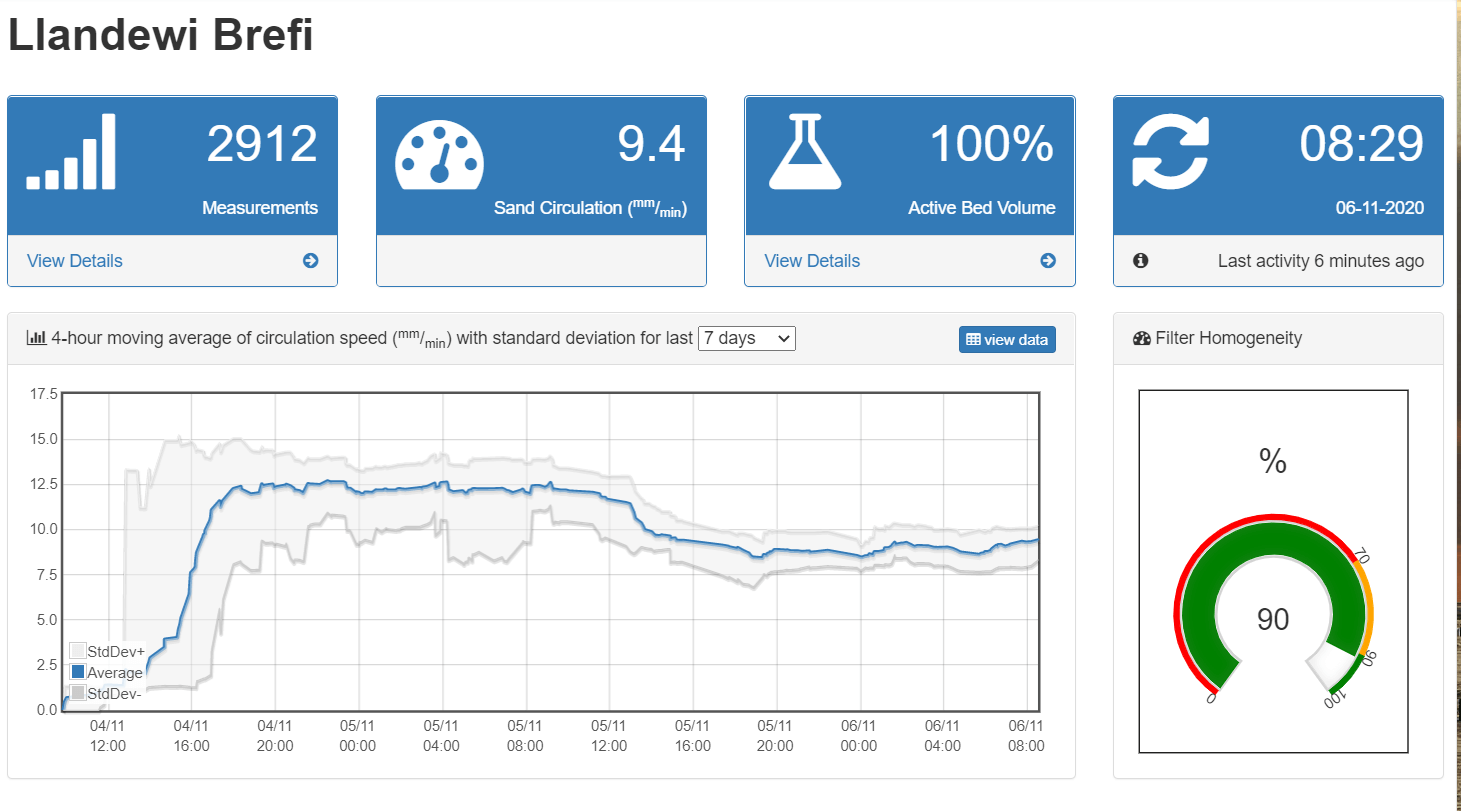Click the arrow icon in Measurements card footer
Viewport: 1461px width, 811px height.
[x=310, y=261]
